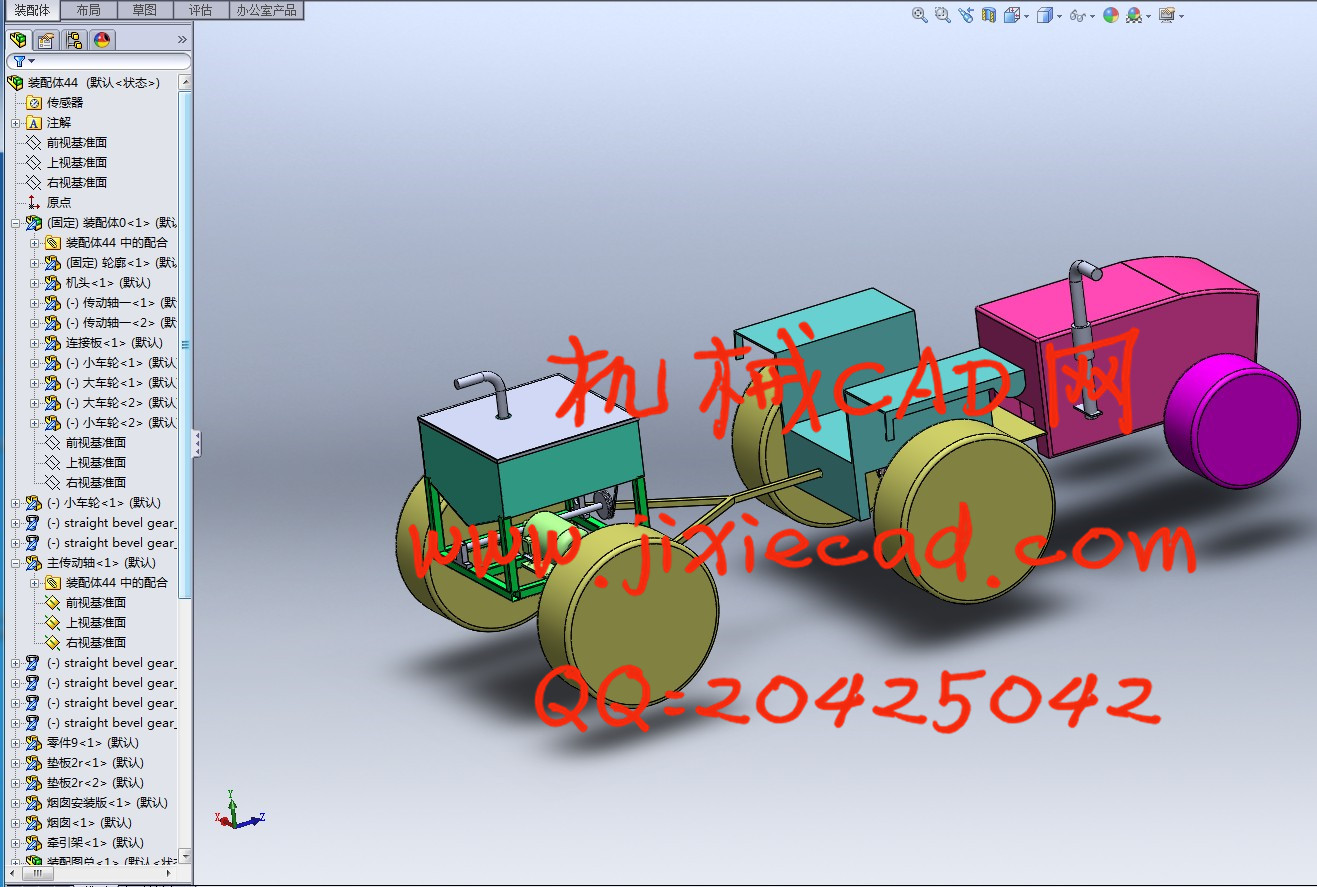Open the PropertyManager panel tab icon
The width and height of the screenshot is (1317, 887).
tap(45, 40)
